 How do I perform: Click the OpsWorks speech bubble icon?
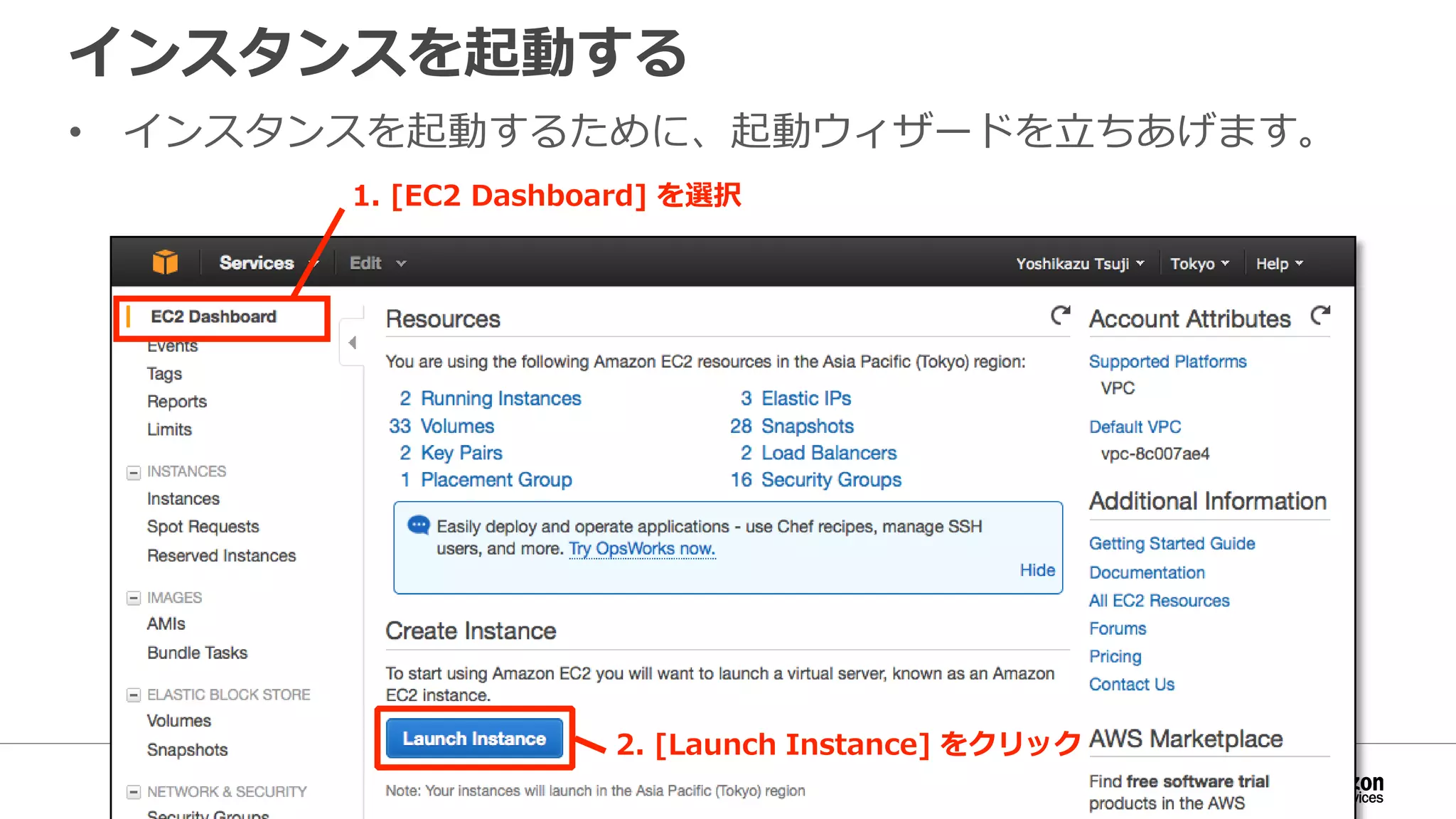coord(418,525)
